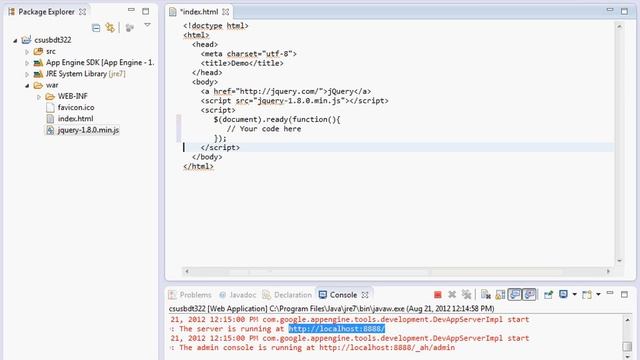Click the '// Your code here' comment line
Image resolution: width=640 pixels, height=360 pixels.
[264, 129]
